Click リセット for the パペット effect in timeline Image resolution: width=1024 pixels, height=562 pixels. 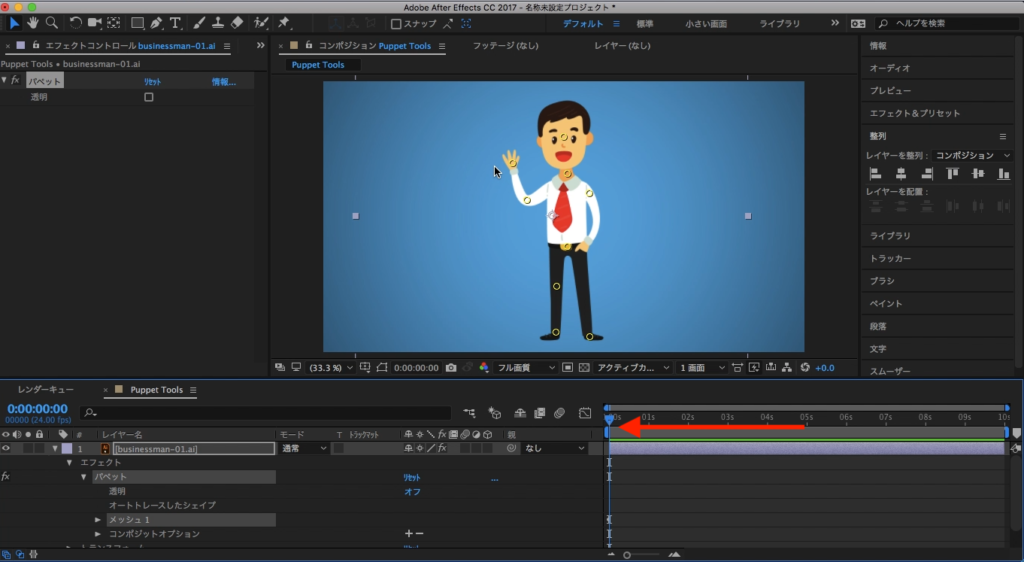point(412,478)
